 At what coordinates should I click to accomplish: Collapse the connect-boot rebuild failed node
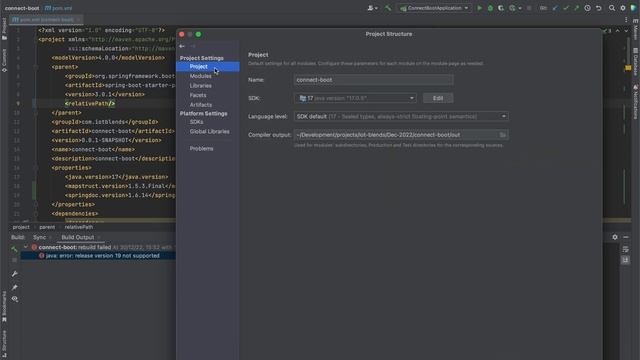[x=26, y=247]
